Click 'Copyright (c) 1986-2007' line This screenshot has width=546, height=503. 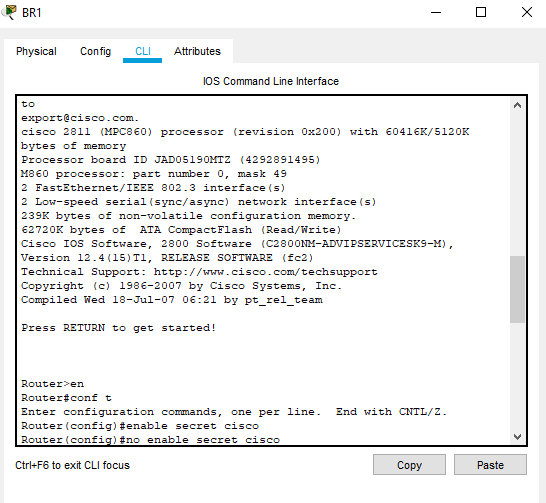181,286
